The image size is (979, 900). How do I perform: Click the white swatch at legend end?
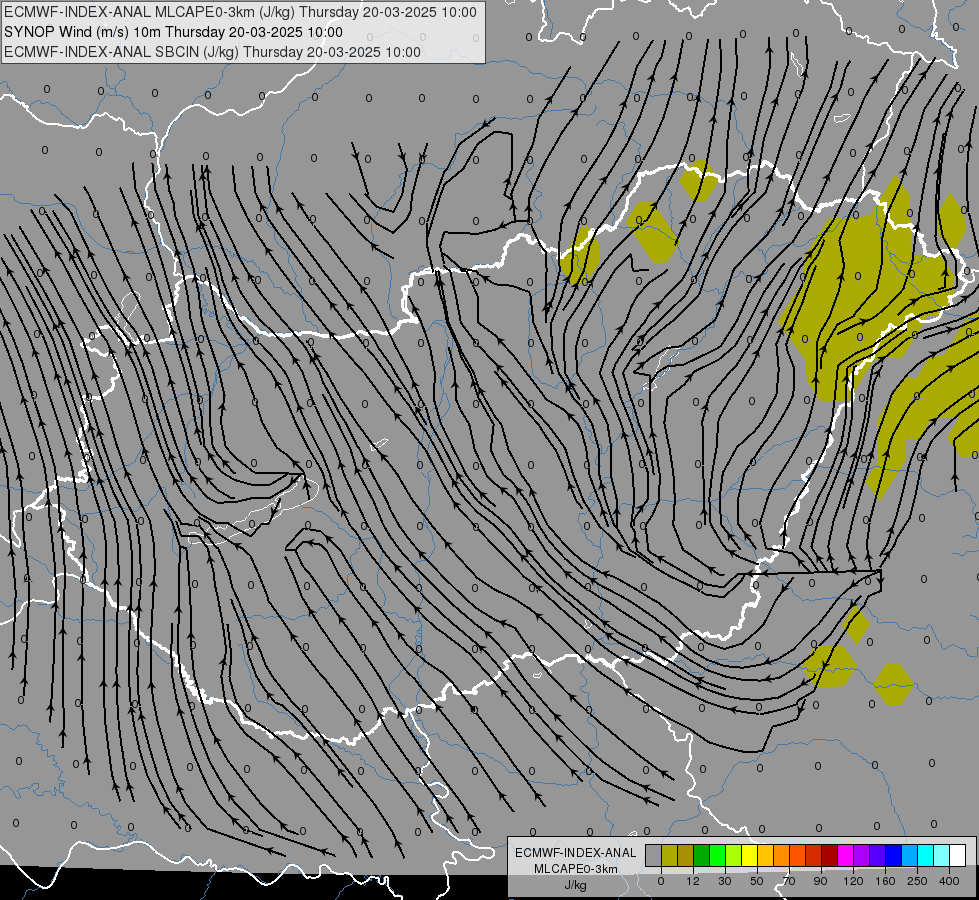(x=958, y=855)
